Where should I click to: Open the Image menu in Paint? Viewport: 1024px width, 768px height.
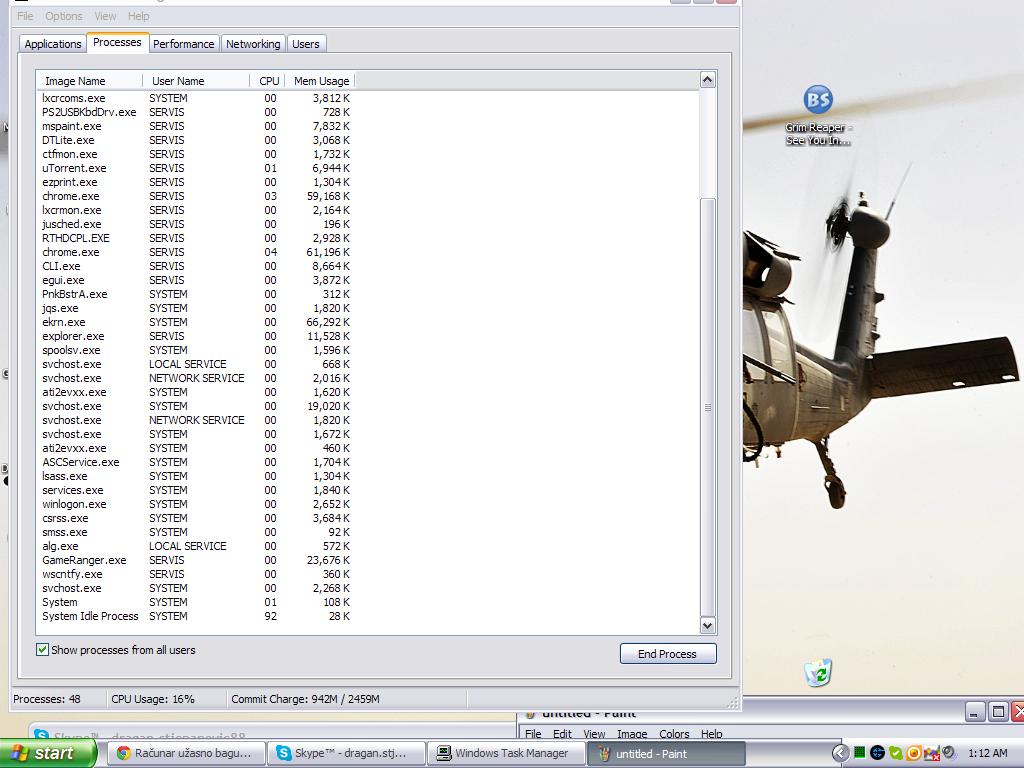point(632,734)
